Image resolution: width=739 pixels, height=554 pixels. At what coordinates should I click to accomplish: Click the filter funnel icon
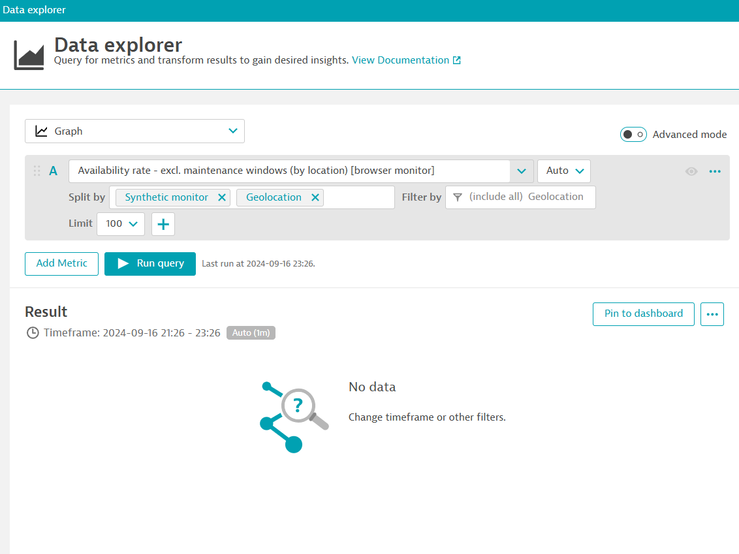coord(457,198)
